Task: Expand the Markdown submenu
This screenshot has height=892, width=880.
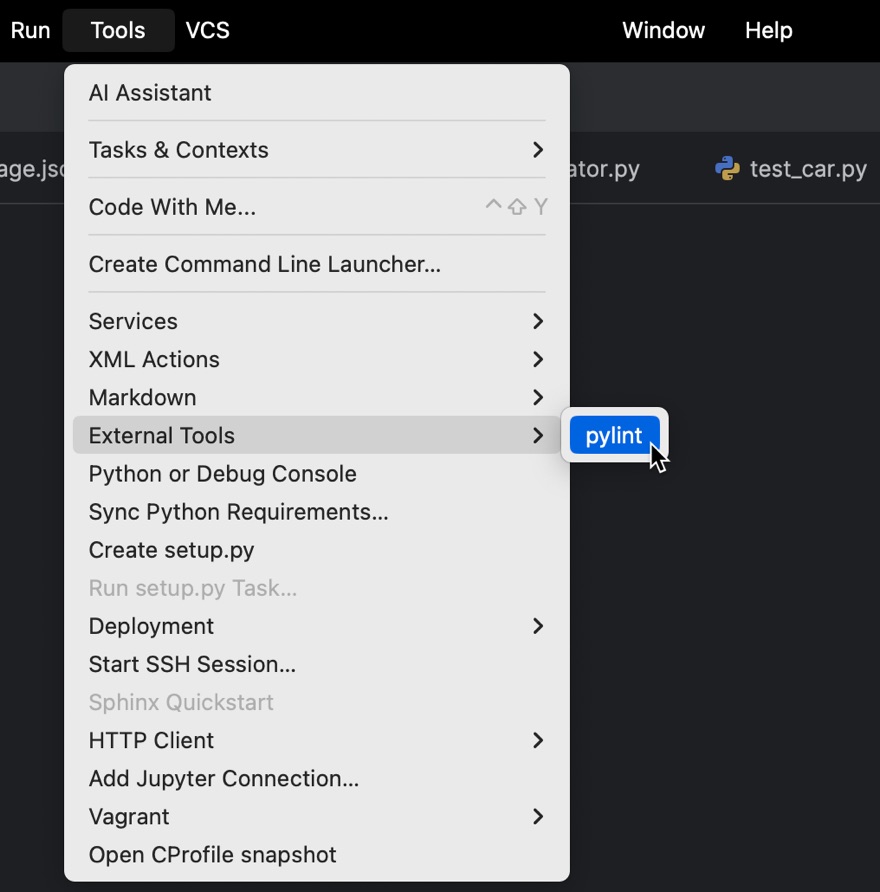Action: point(142,397)
